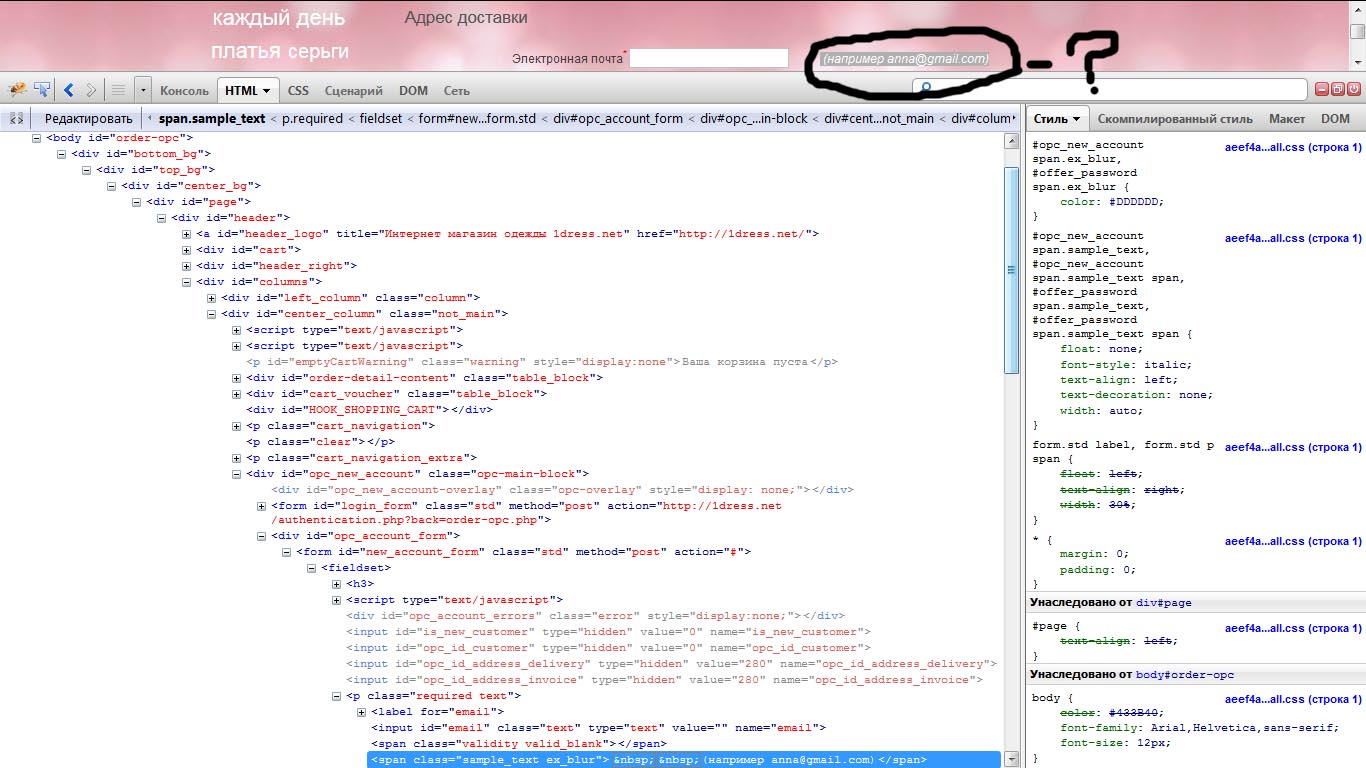Open the main-panel DOM tab next to Сценарий

413,91
